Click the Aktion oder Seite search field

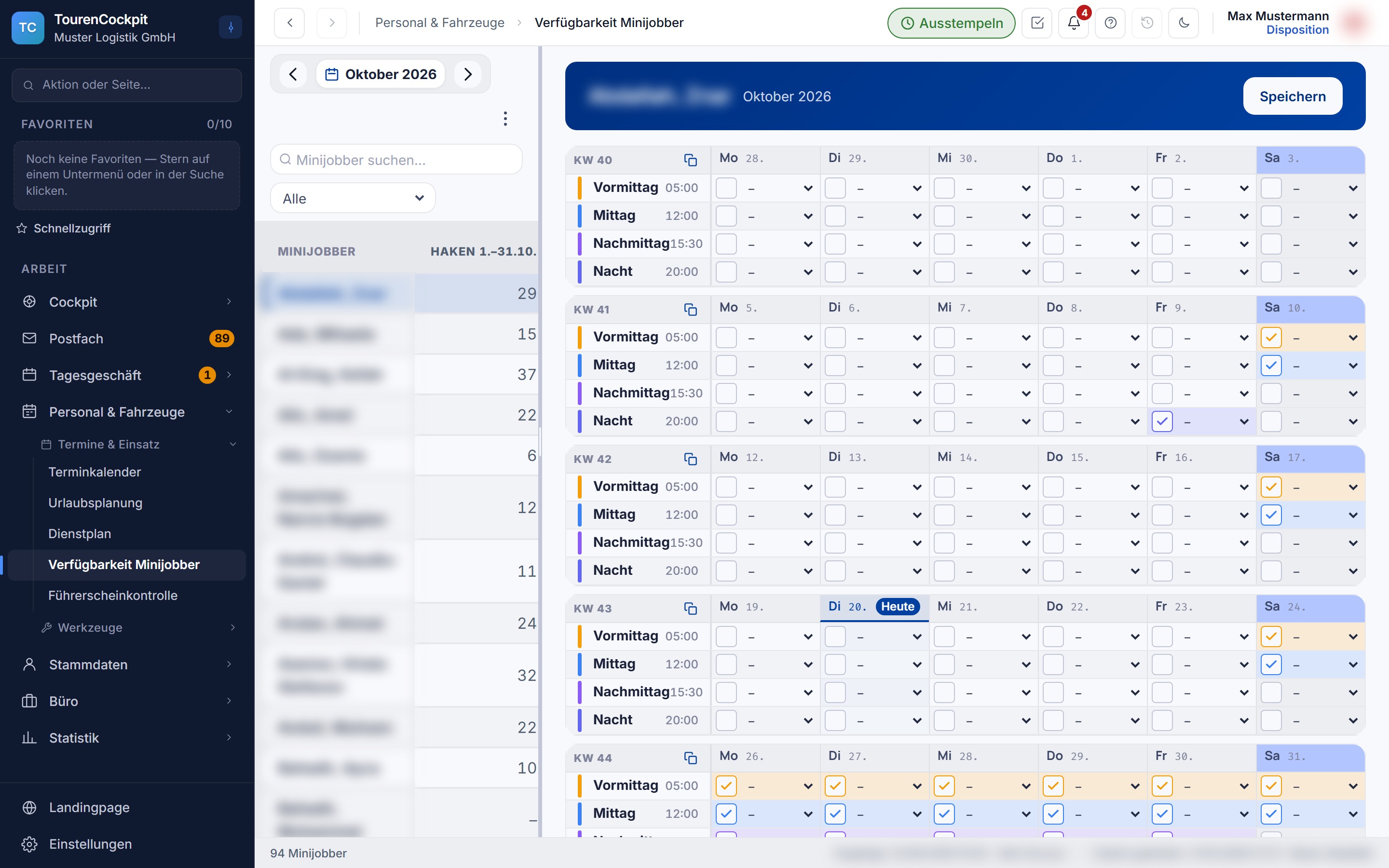[127, 85]
